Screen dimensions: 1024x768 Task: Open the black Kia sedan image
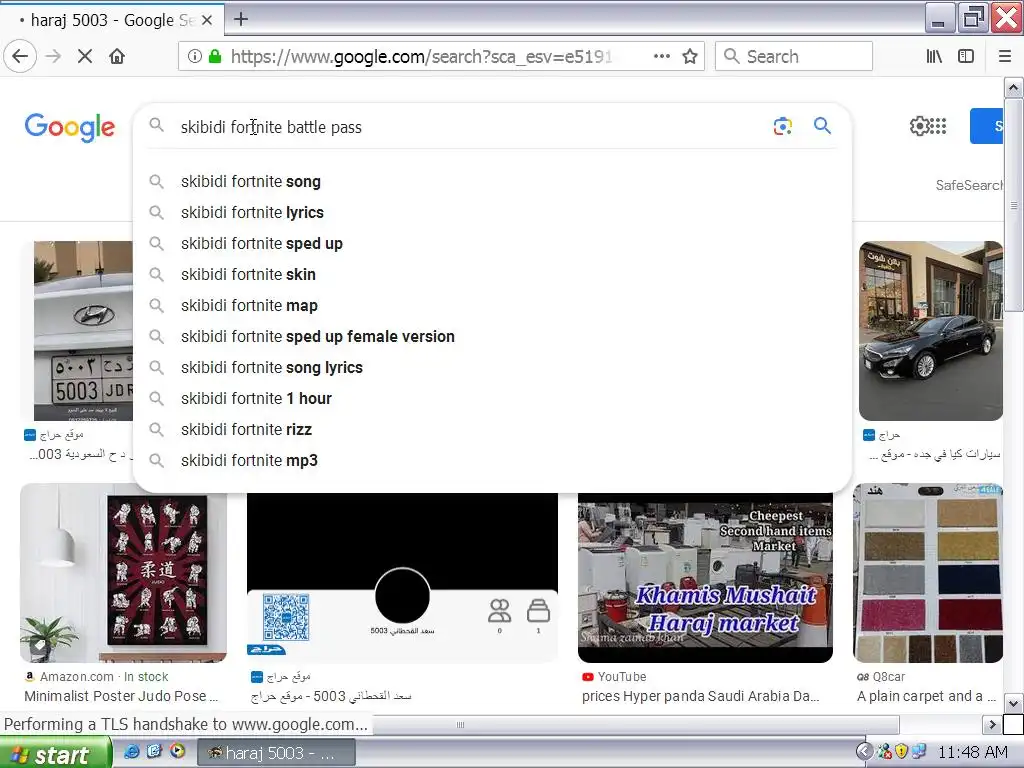coord(931,331)
